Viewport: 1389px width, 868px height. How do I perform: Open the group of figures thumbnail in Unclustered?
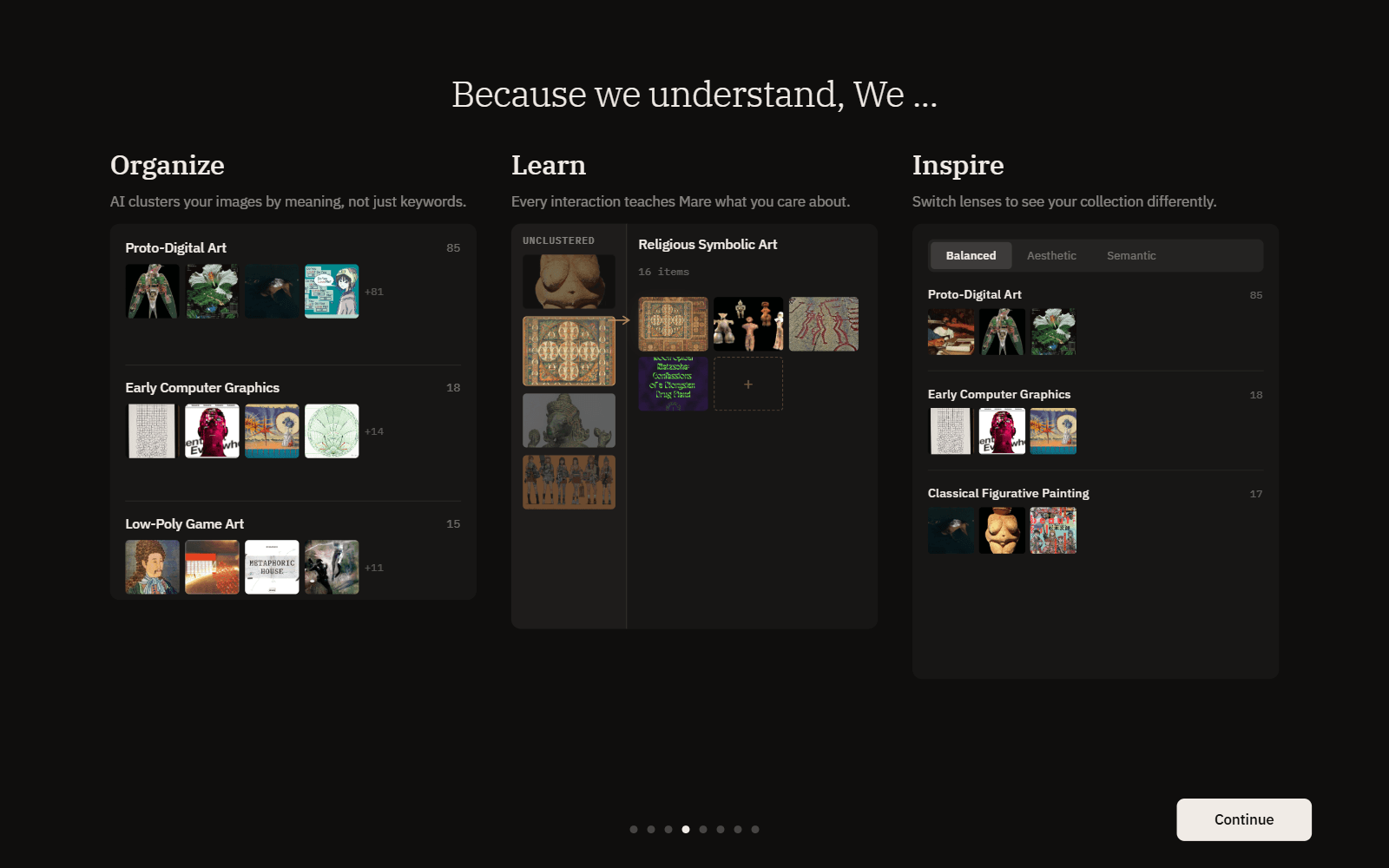[569, 482]
